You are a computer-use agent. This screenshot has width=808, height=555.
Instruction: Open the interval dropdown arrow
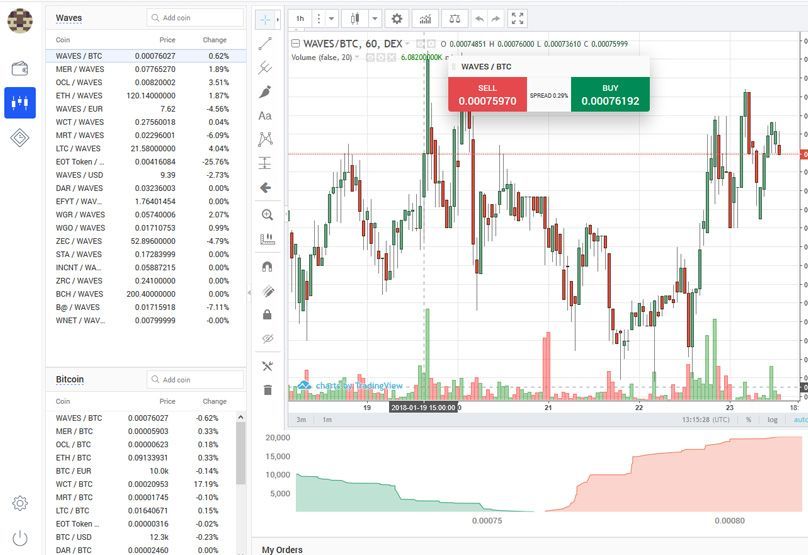pyautogui.click(x=332, y=19)
